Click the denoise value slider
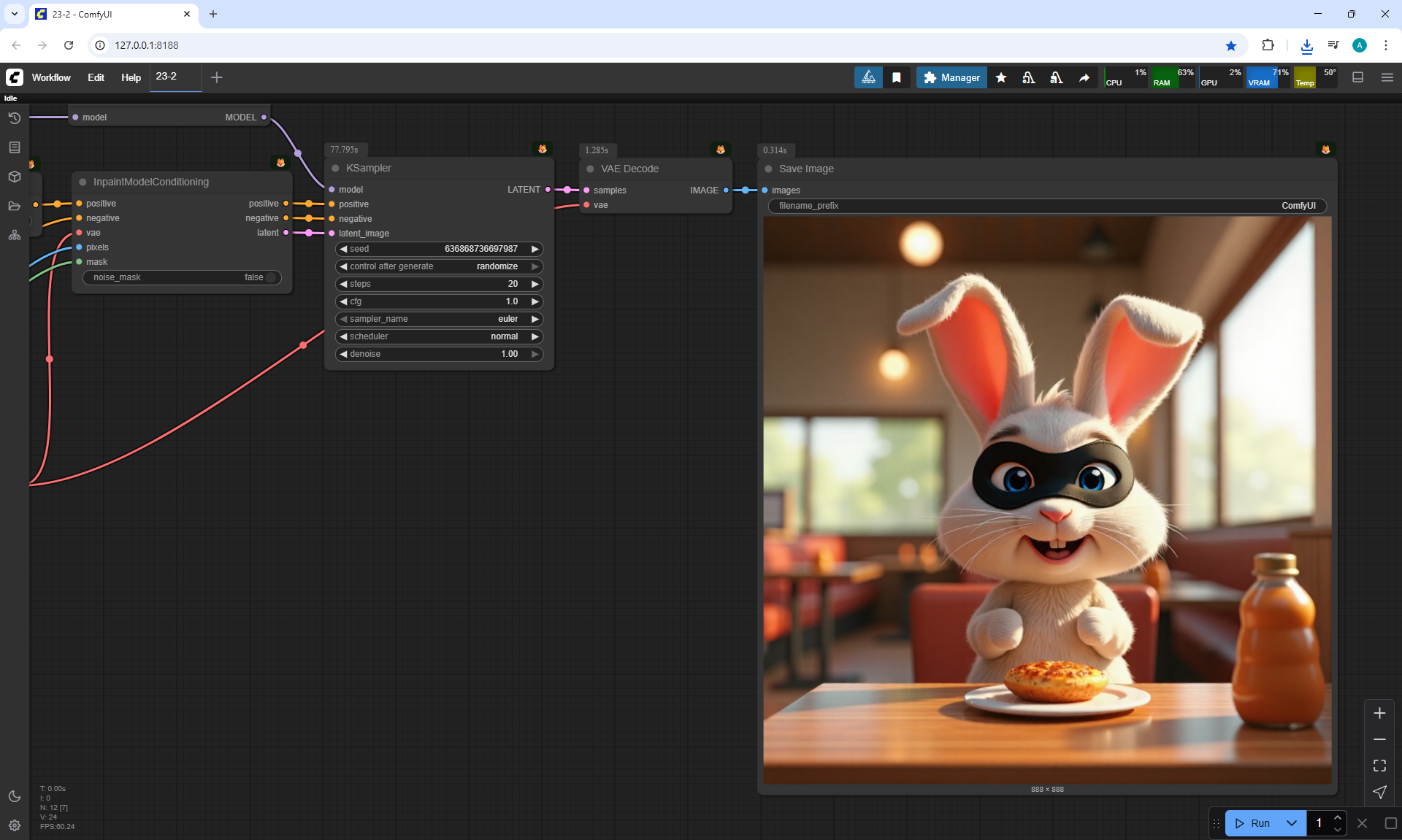This screenshot has height=840, width=1402. (438, 354)
